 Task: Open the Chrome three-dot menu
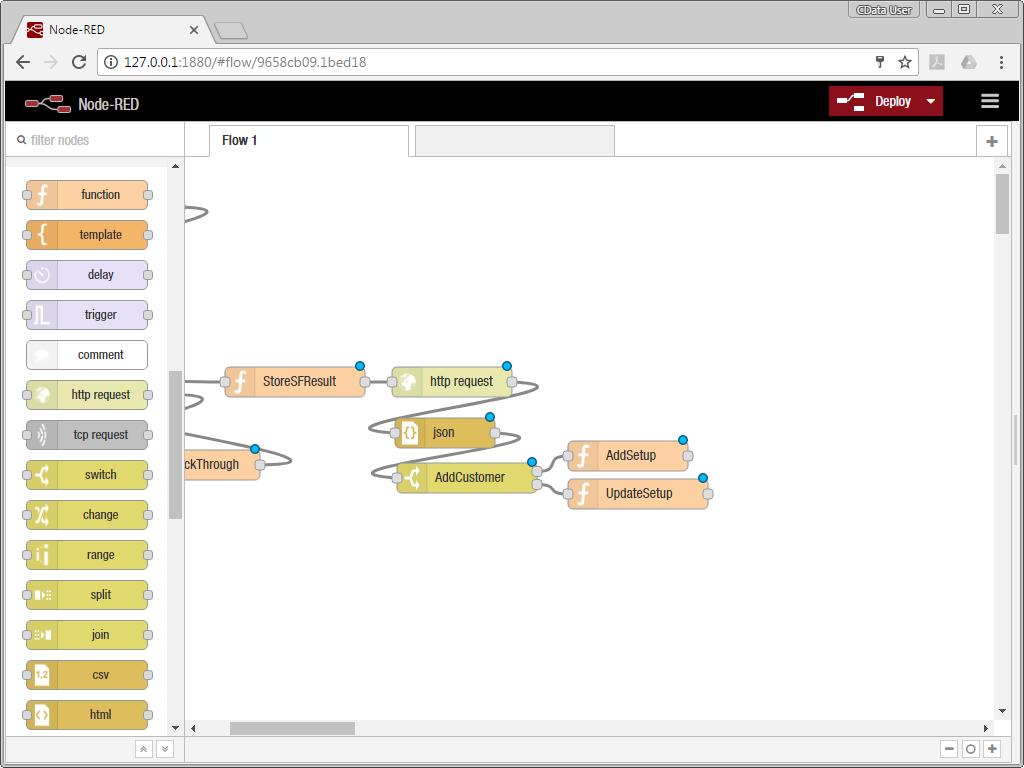tap(1001, 62)
